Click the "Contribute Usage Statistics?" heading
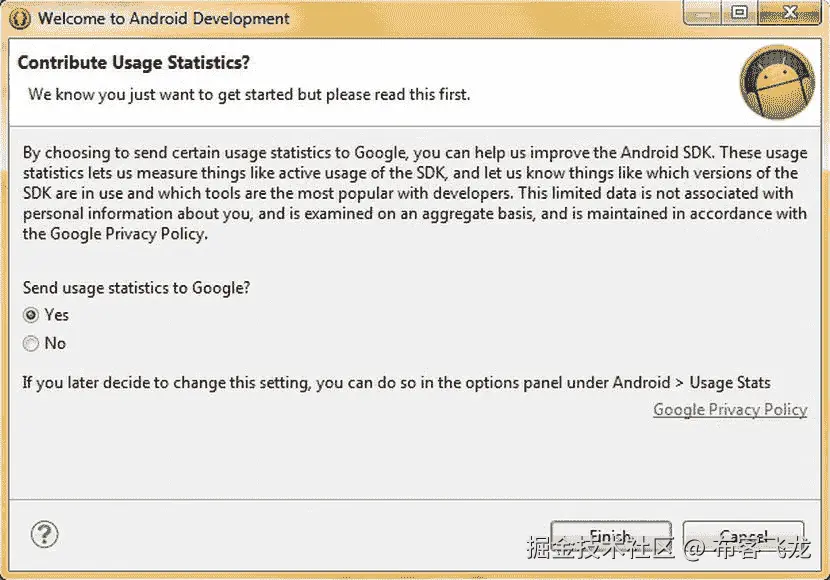 point(134,63)
